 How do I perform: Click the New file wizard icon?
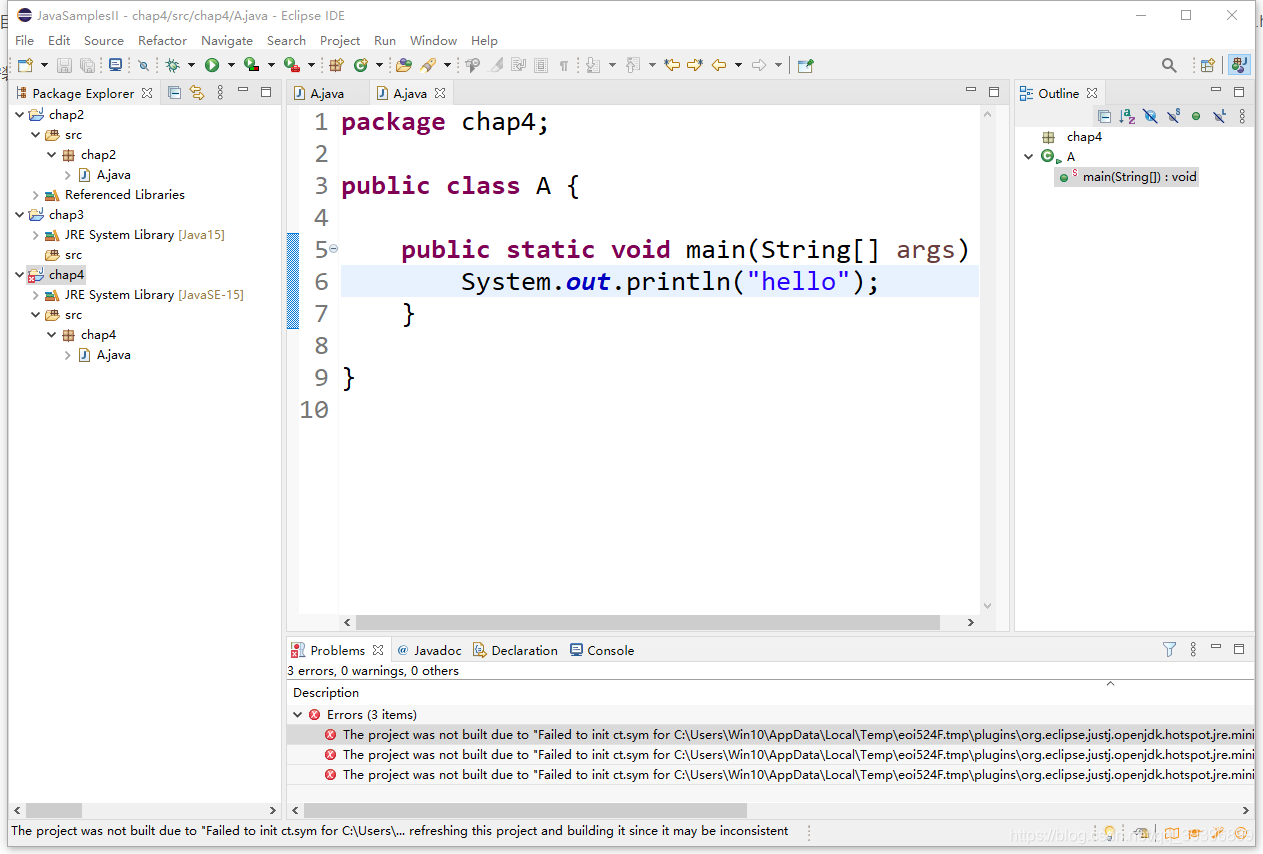(25, 65)
